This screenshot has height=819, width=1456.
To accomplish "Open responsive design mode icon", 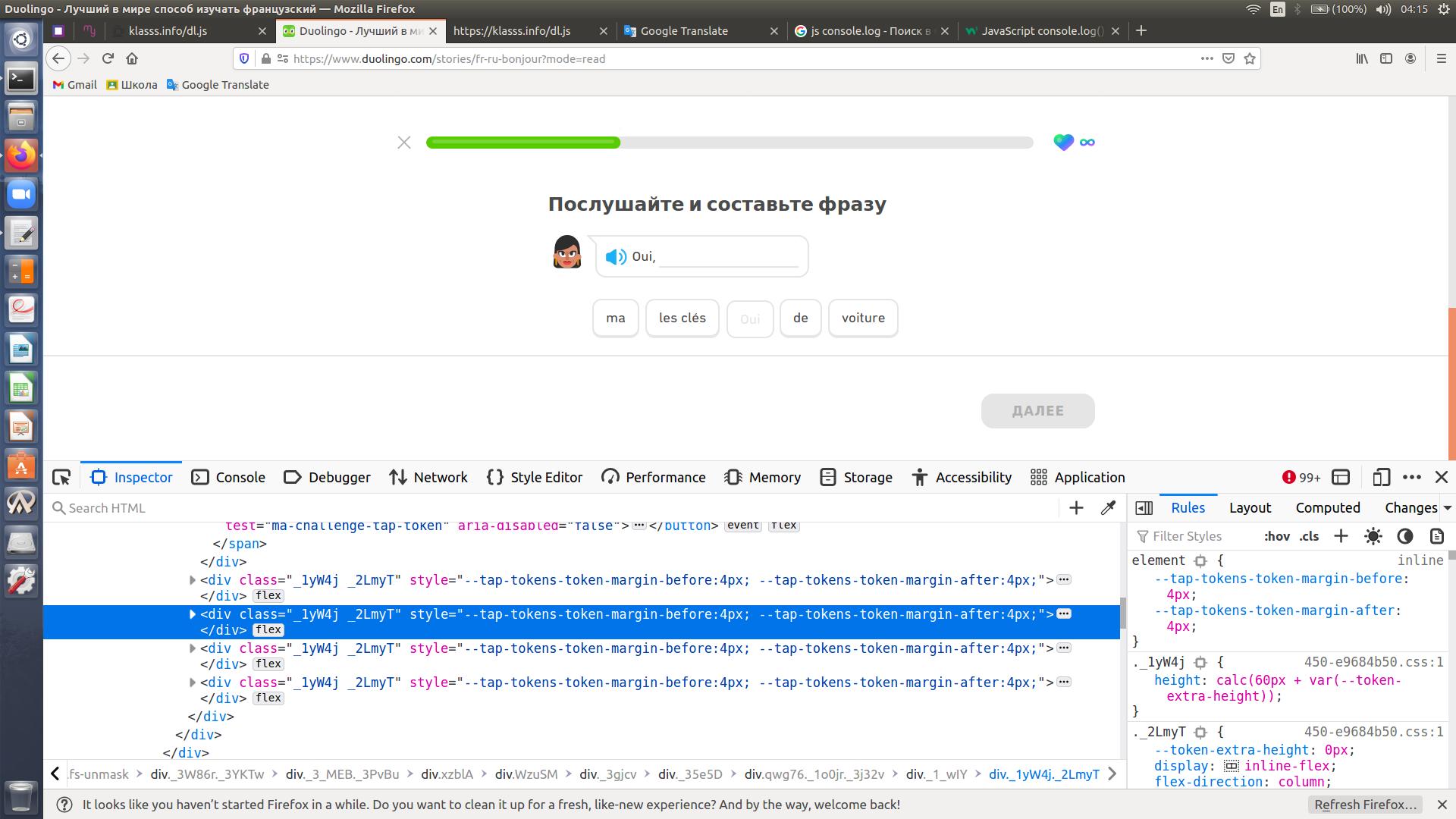I will pos(1381,477).
